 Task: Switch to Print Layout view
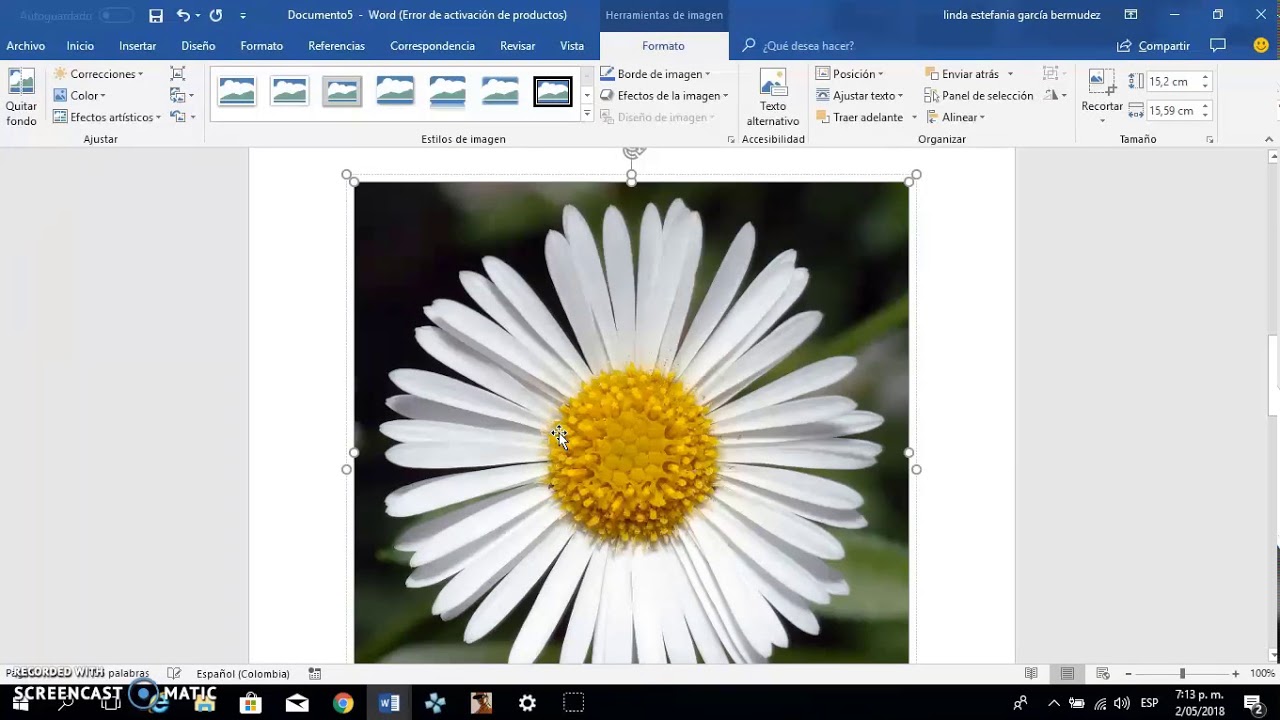(1067, 673)
